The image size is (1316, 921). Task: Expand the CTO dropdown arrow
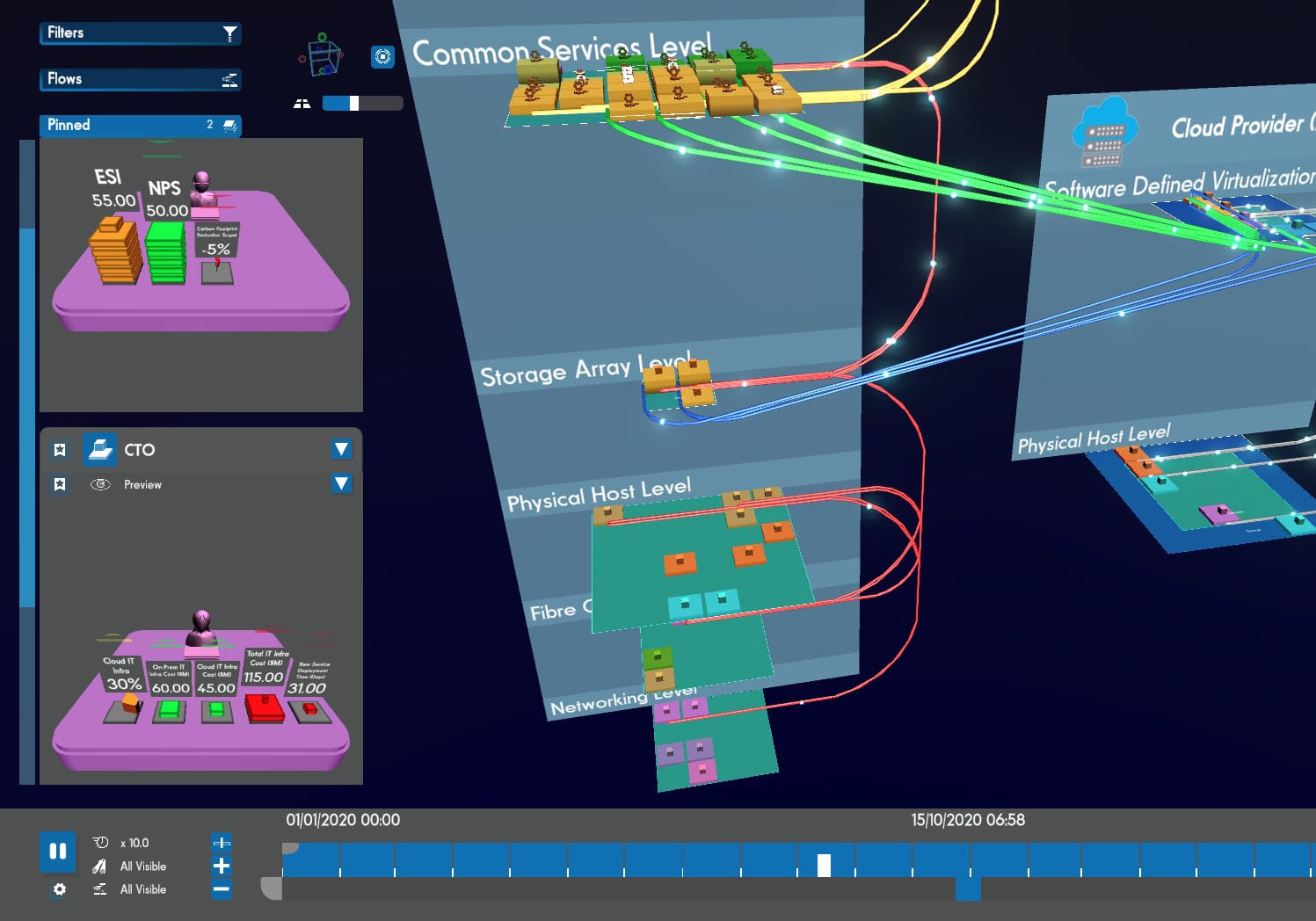point(342,450)
